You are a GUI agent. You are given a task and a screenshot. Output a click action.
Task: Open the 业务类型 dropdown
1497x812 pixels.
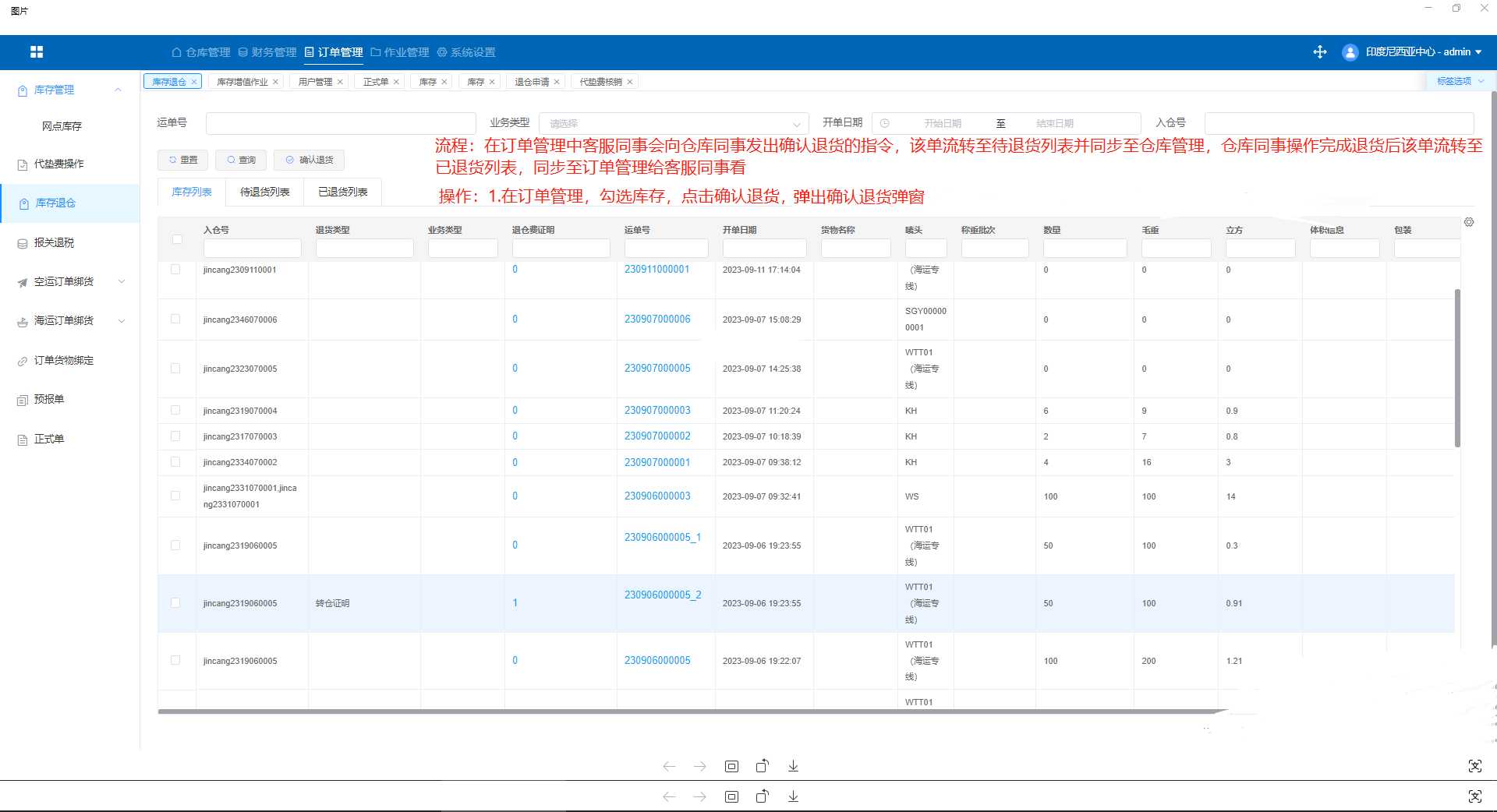[x=674, y=123]
